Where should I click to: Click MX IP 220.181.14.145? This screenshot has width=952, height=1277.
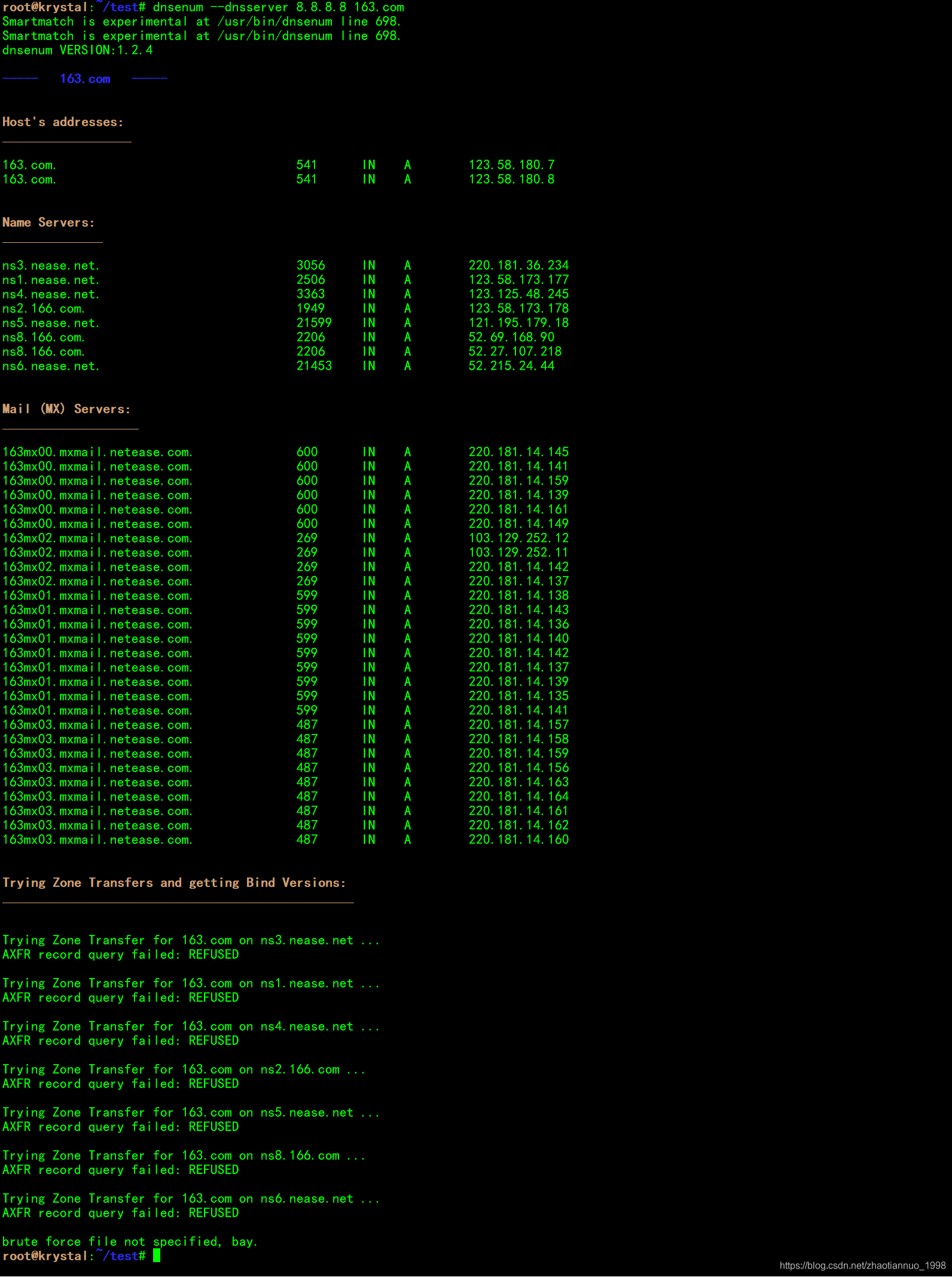point(518,452)
